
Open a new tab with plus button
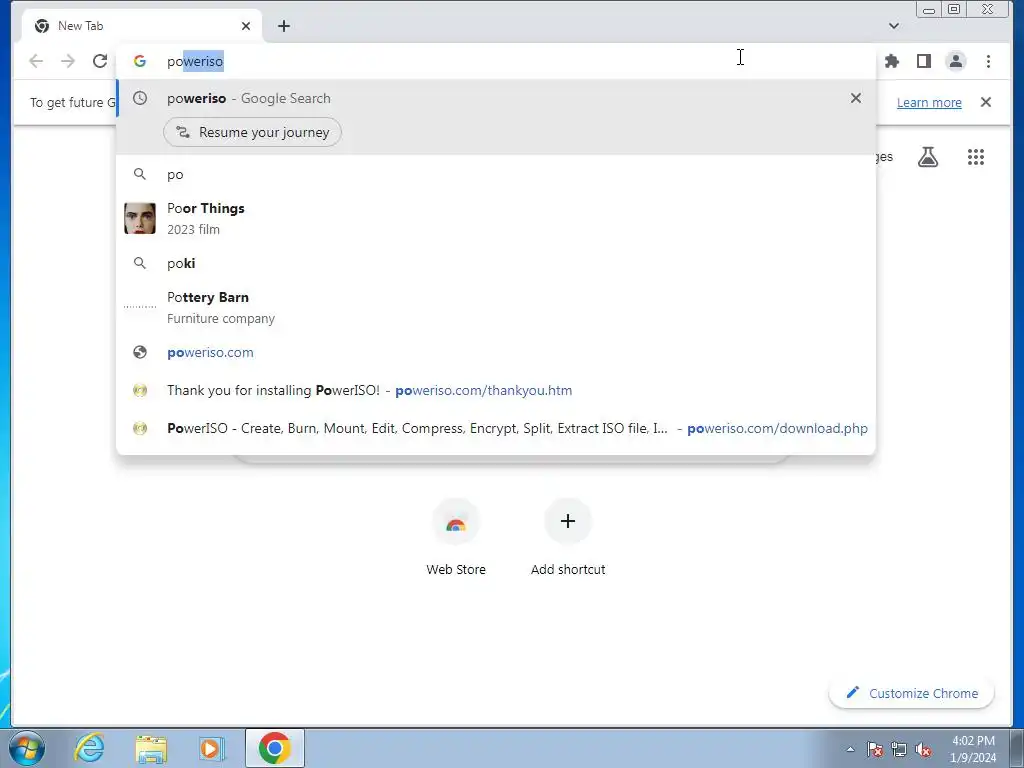283,26
